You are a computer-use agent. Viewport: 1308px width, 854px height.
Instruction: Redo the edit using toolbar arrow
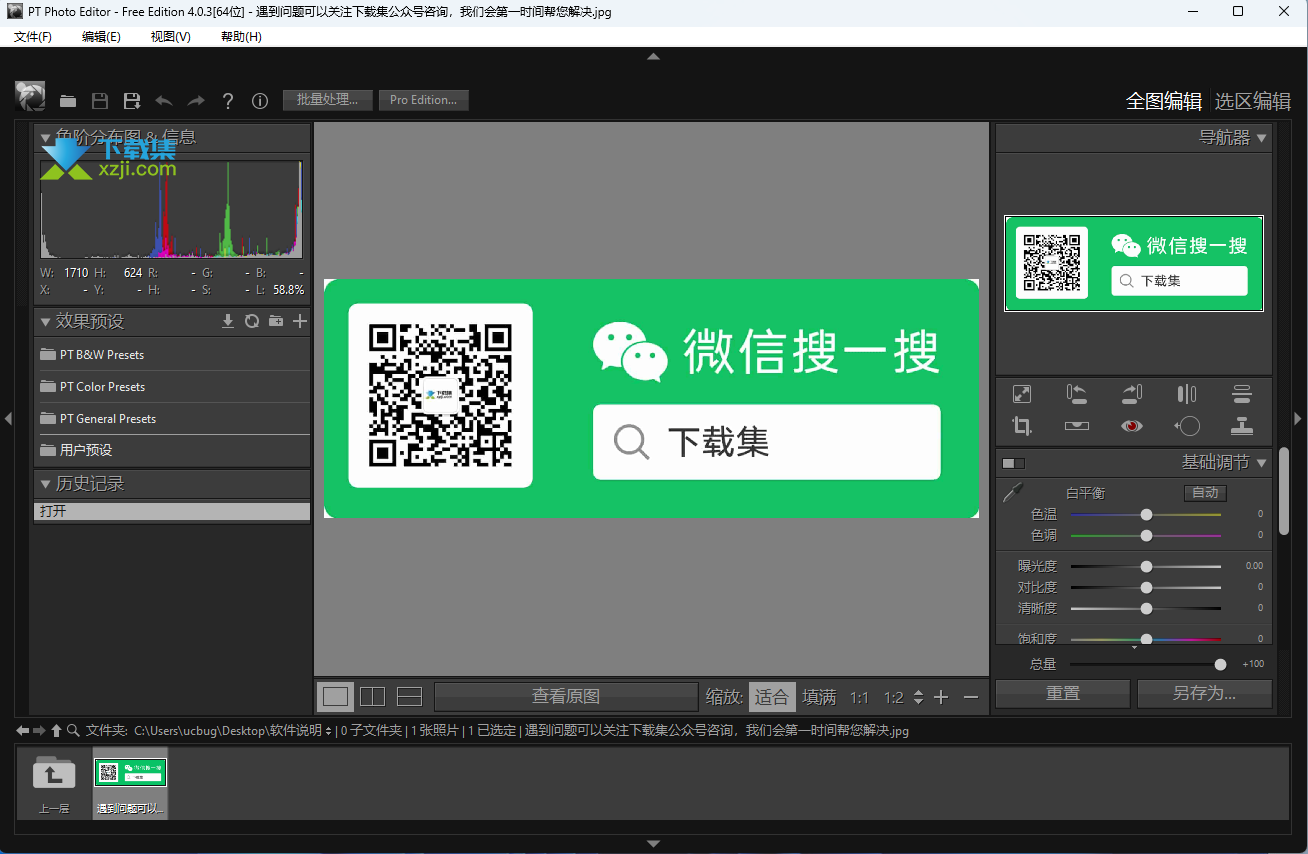coord(196,101)
